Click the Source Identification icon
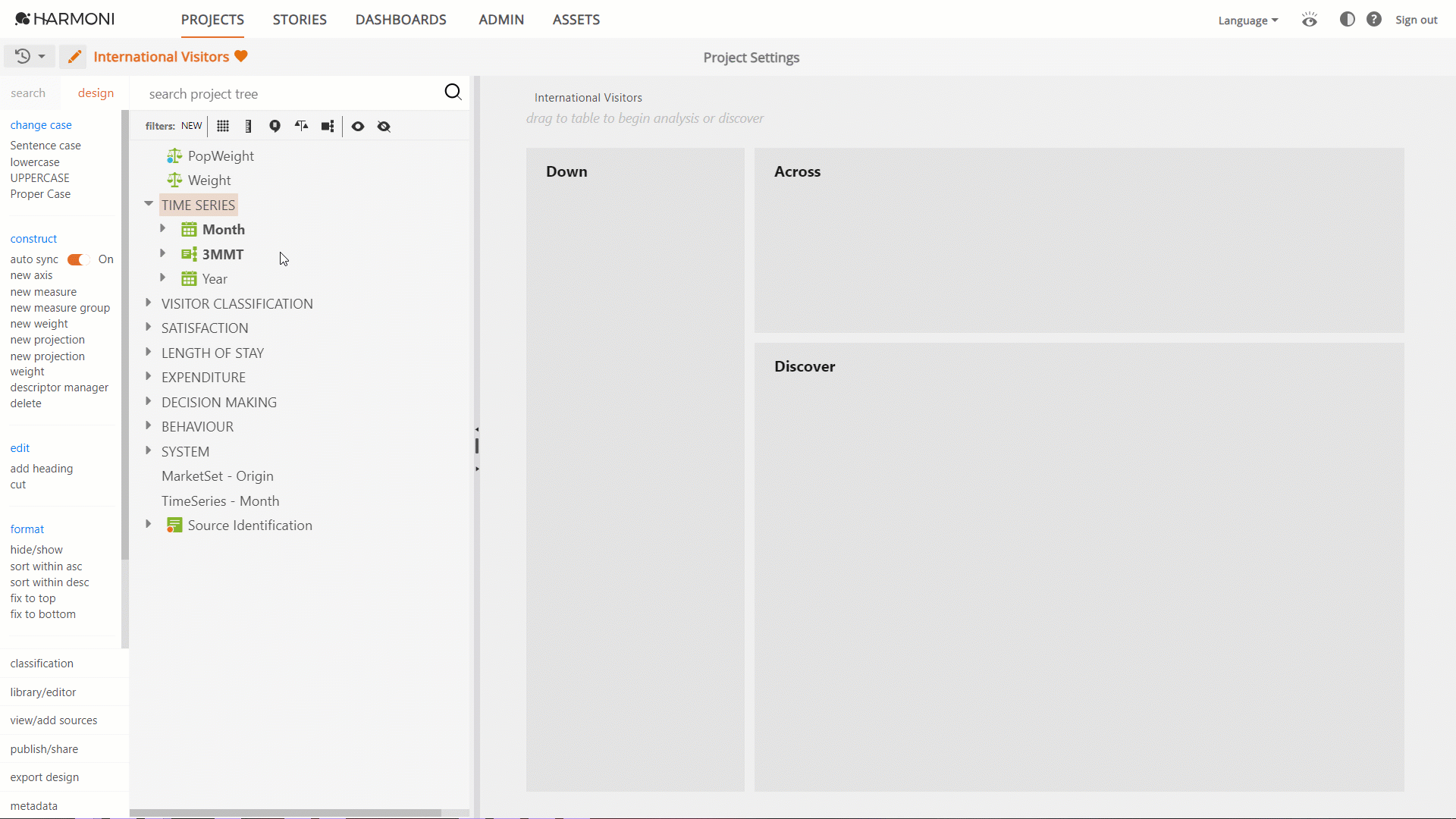The width and height of the screenshot is (1456, 819). click(174, 525)
